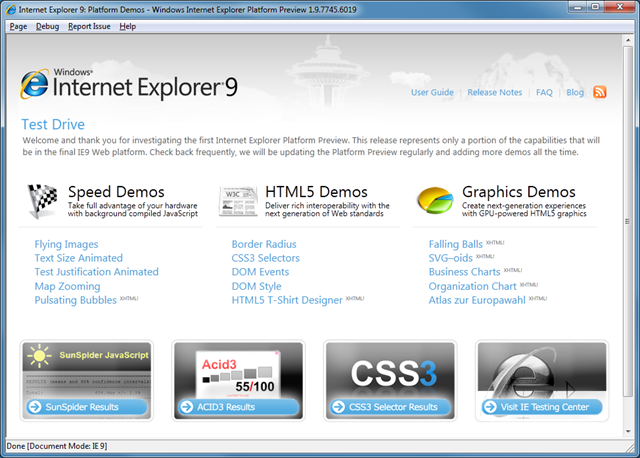Click the Internet Explorer 9 logo
This screenshot has width=640, height=458.
tap(129, 84)
